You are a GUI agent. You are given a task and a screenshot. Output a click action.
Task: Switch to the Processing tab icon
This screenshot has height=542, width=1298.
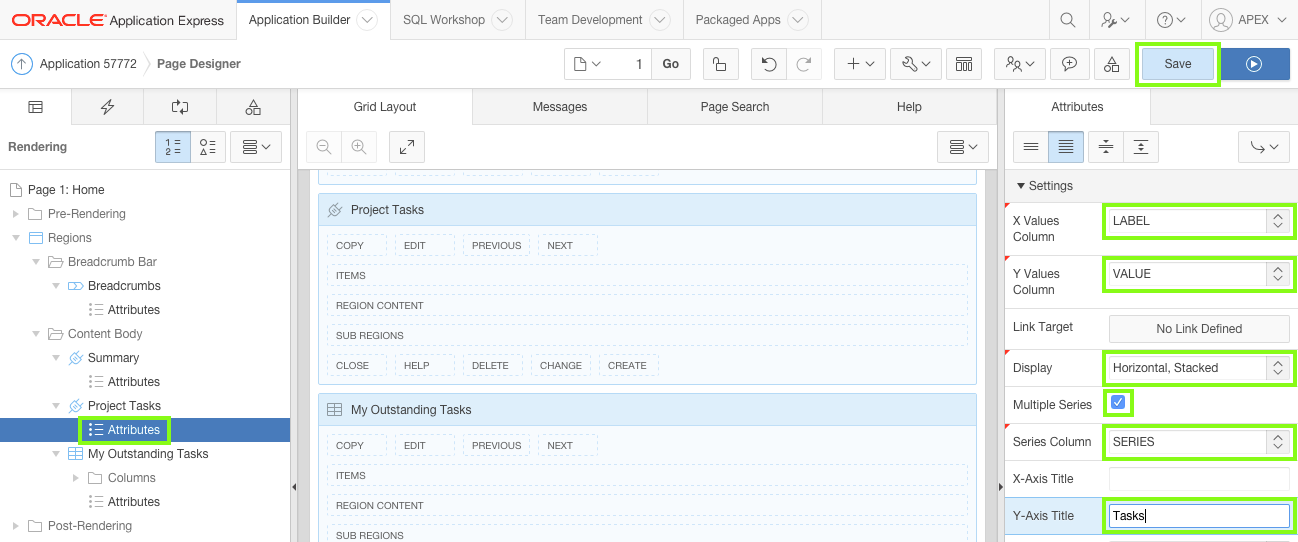coord(180,107)
